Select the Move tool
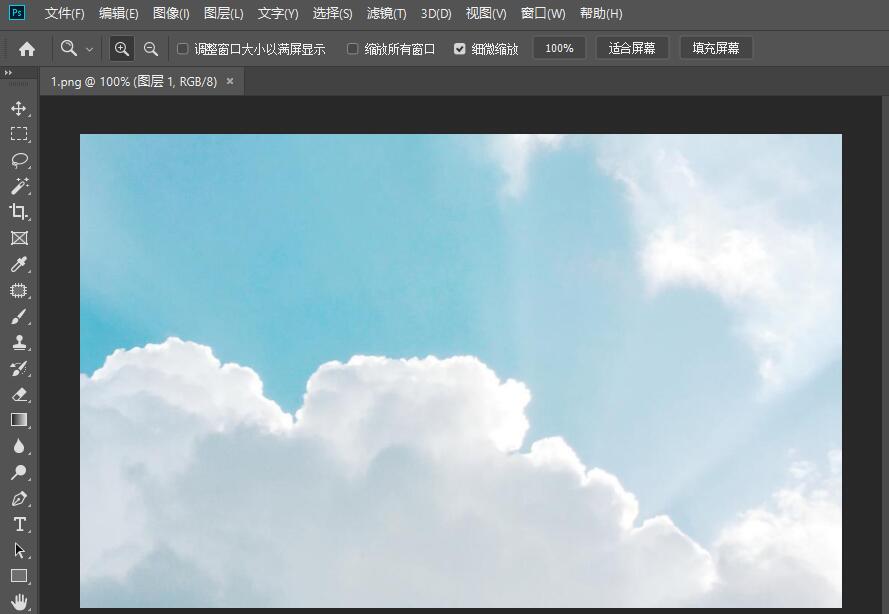 pos(19,108)
